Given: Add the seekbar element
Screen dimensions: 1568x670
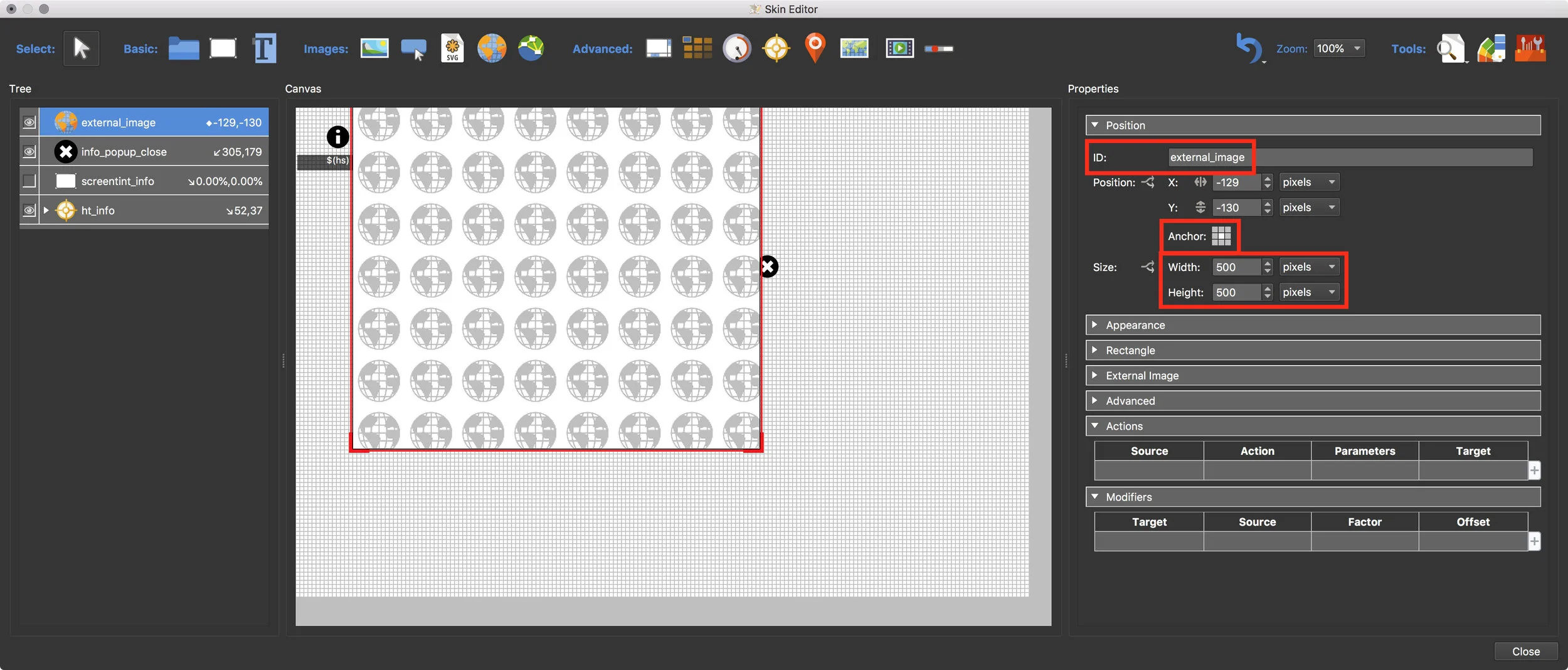Looking at the screenshot, I should [939, 49].
